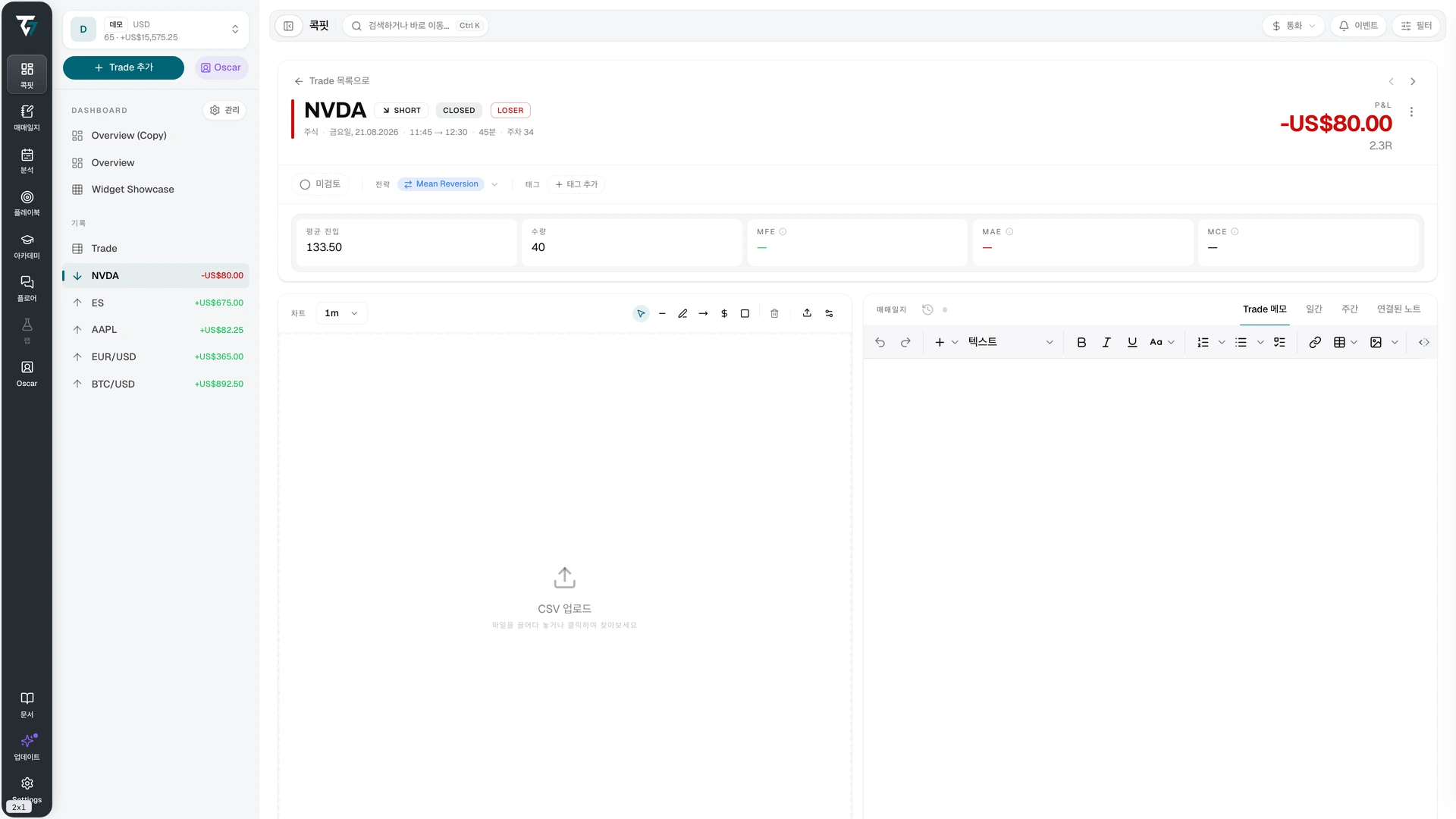Image resolution: width=1456 pixels, height=819 pixels.
Task: Insert a checklist in memo editor
Action: [x=1279, y=343]
